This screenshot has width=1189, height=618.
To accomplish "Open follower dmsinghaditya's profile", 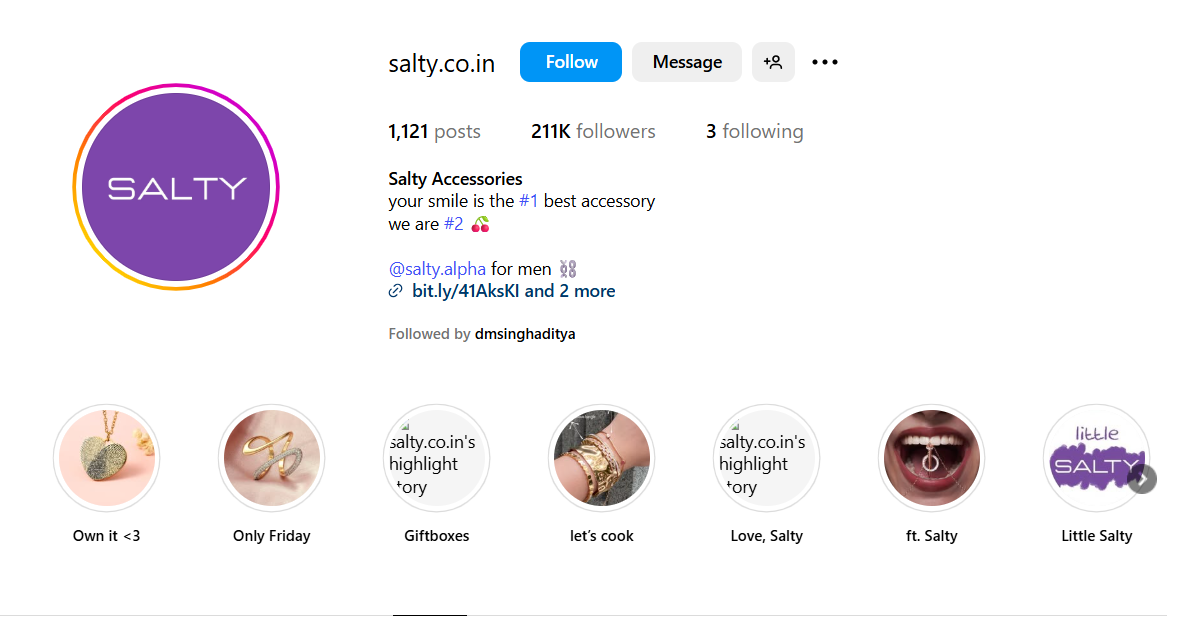I will click(525, 334).
